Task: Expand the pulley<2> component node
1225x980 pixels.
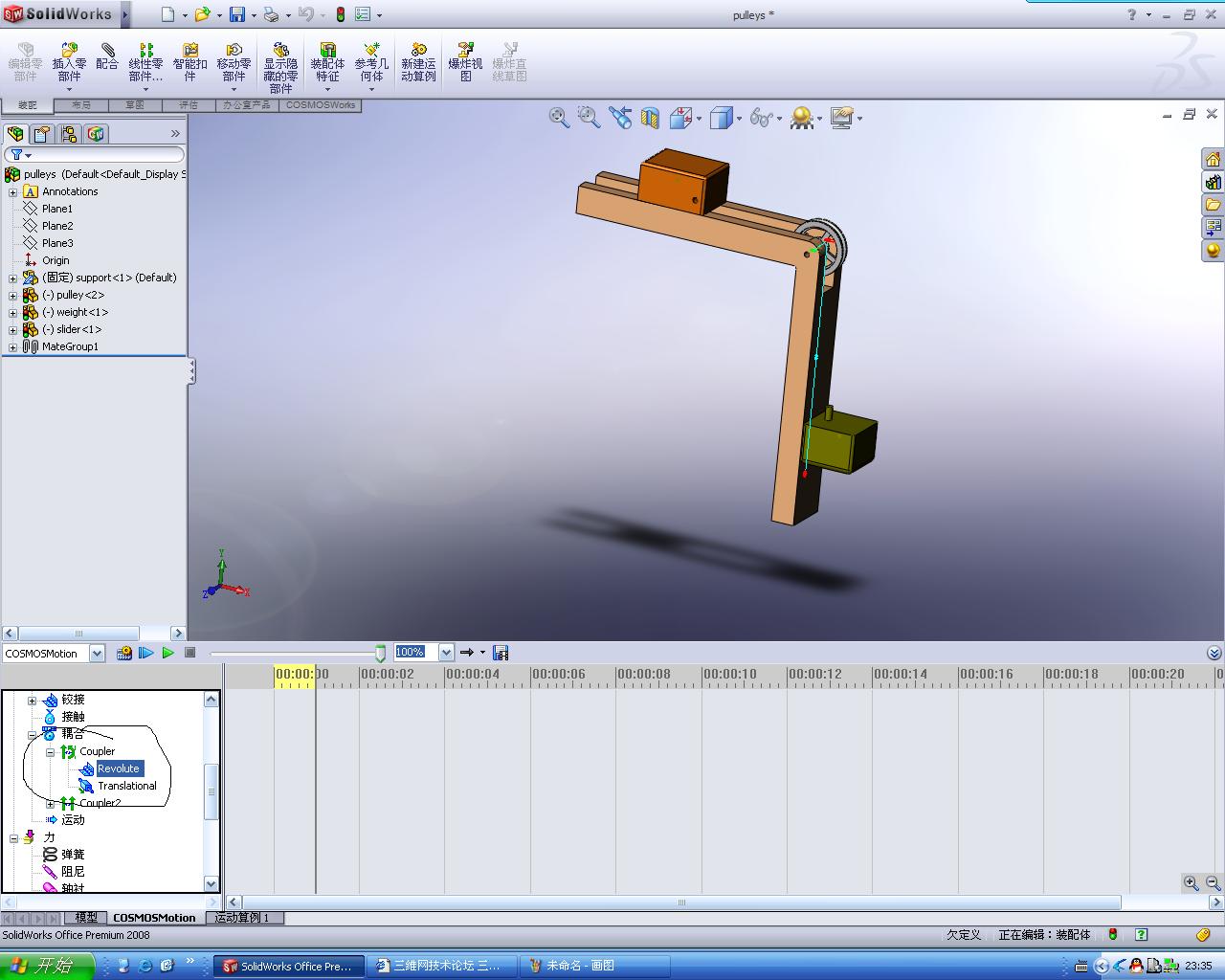Action: [x=13, y=295]
